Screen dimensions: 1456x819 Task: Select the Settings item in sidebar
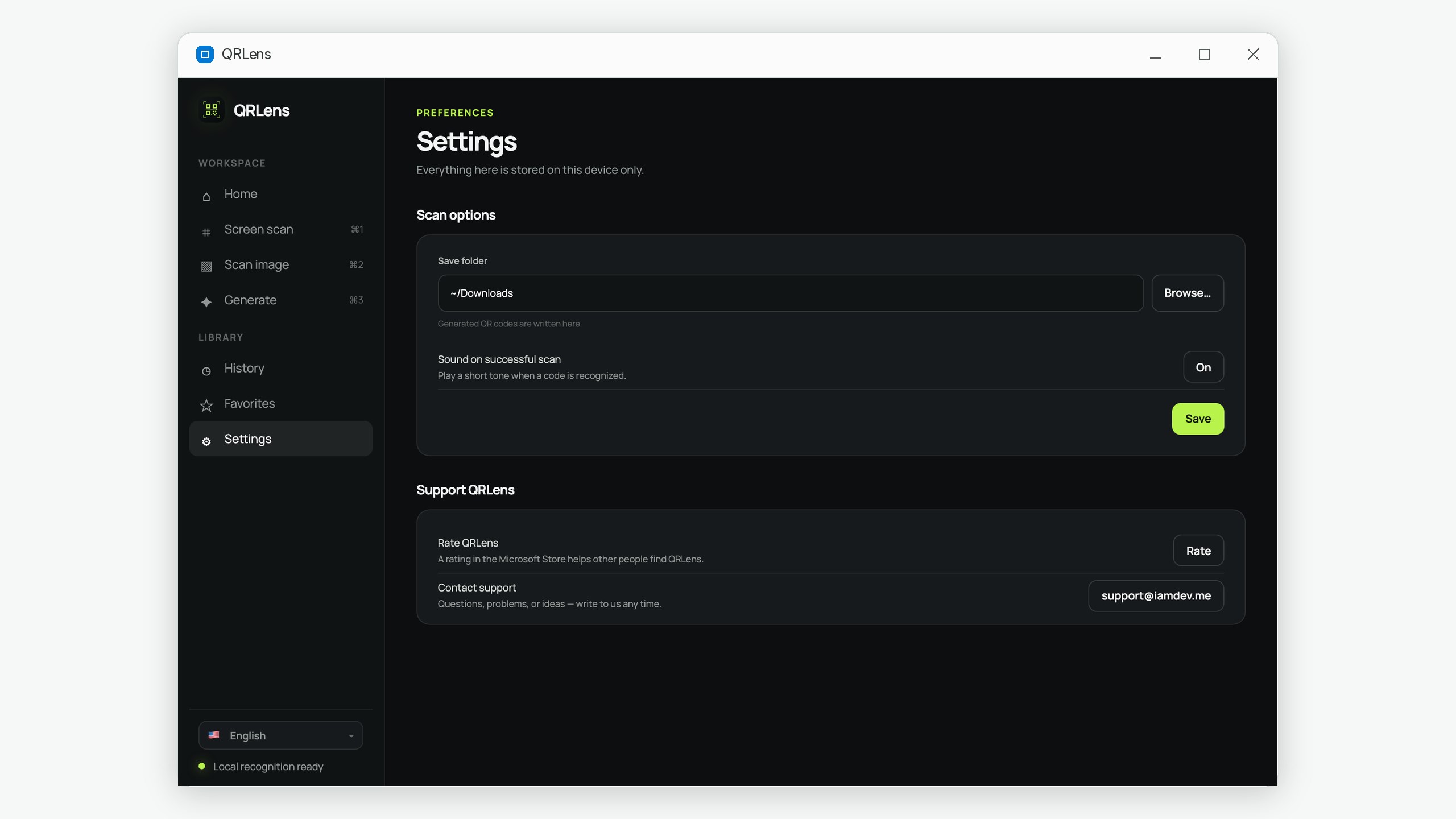click(x=281, y=439)
